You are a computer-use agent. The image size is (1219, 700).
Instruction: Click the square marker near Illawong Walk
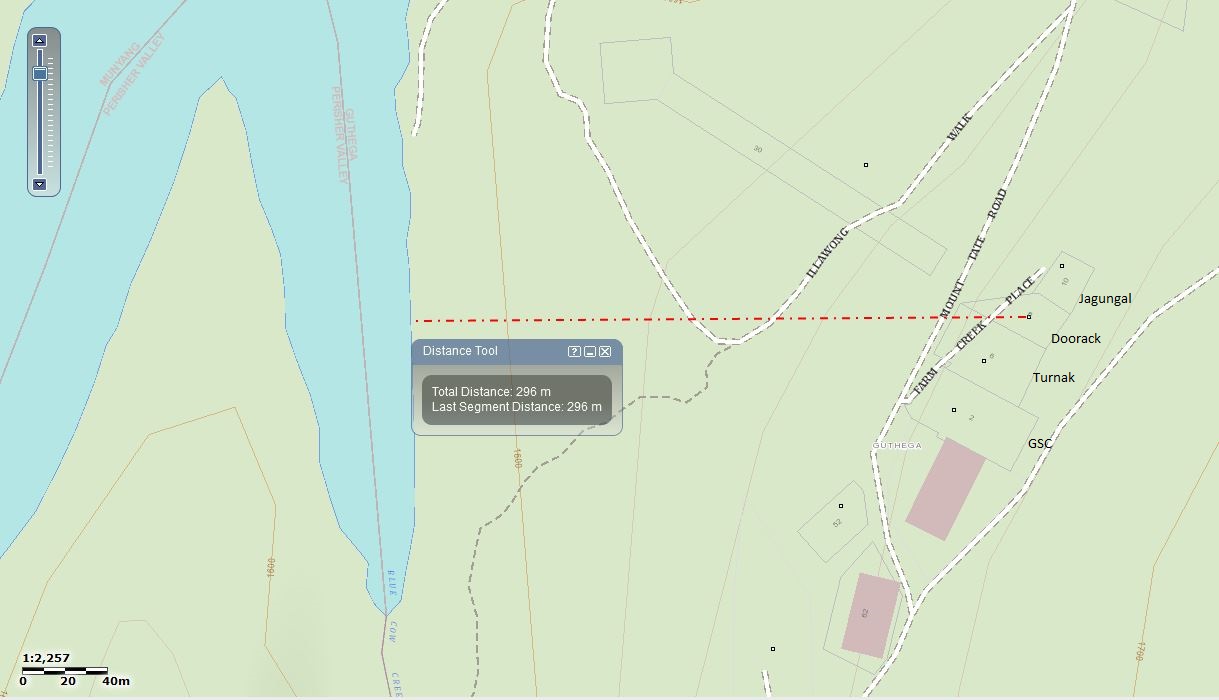pyautogui.click(x=866, y=165)
